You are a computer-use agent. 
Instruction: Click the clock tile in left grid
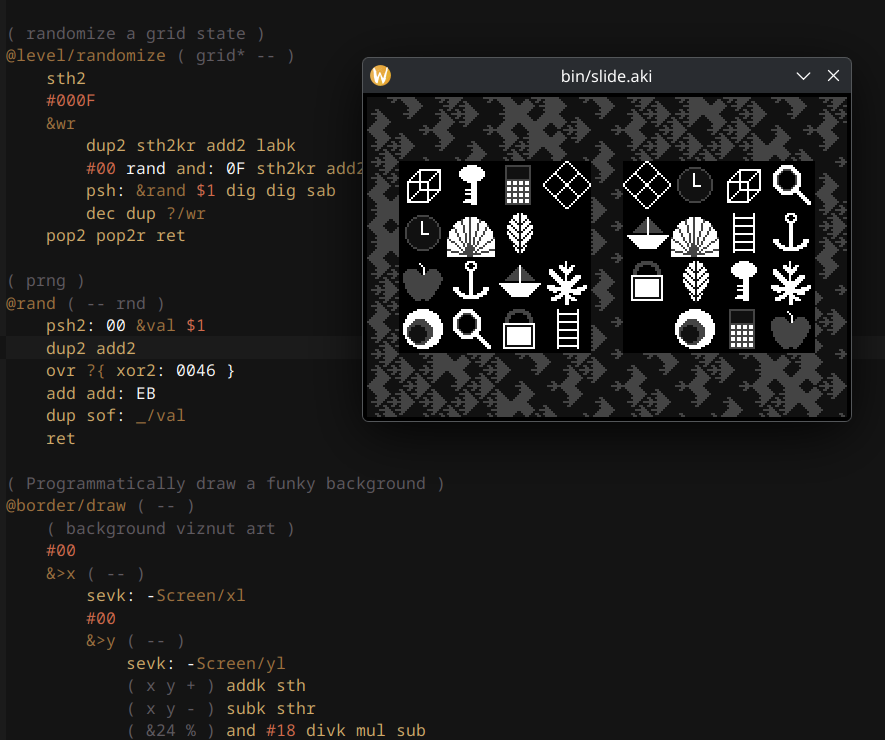click(423, 233)
